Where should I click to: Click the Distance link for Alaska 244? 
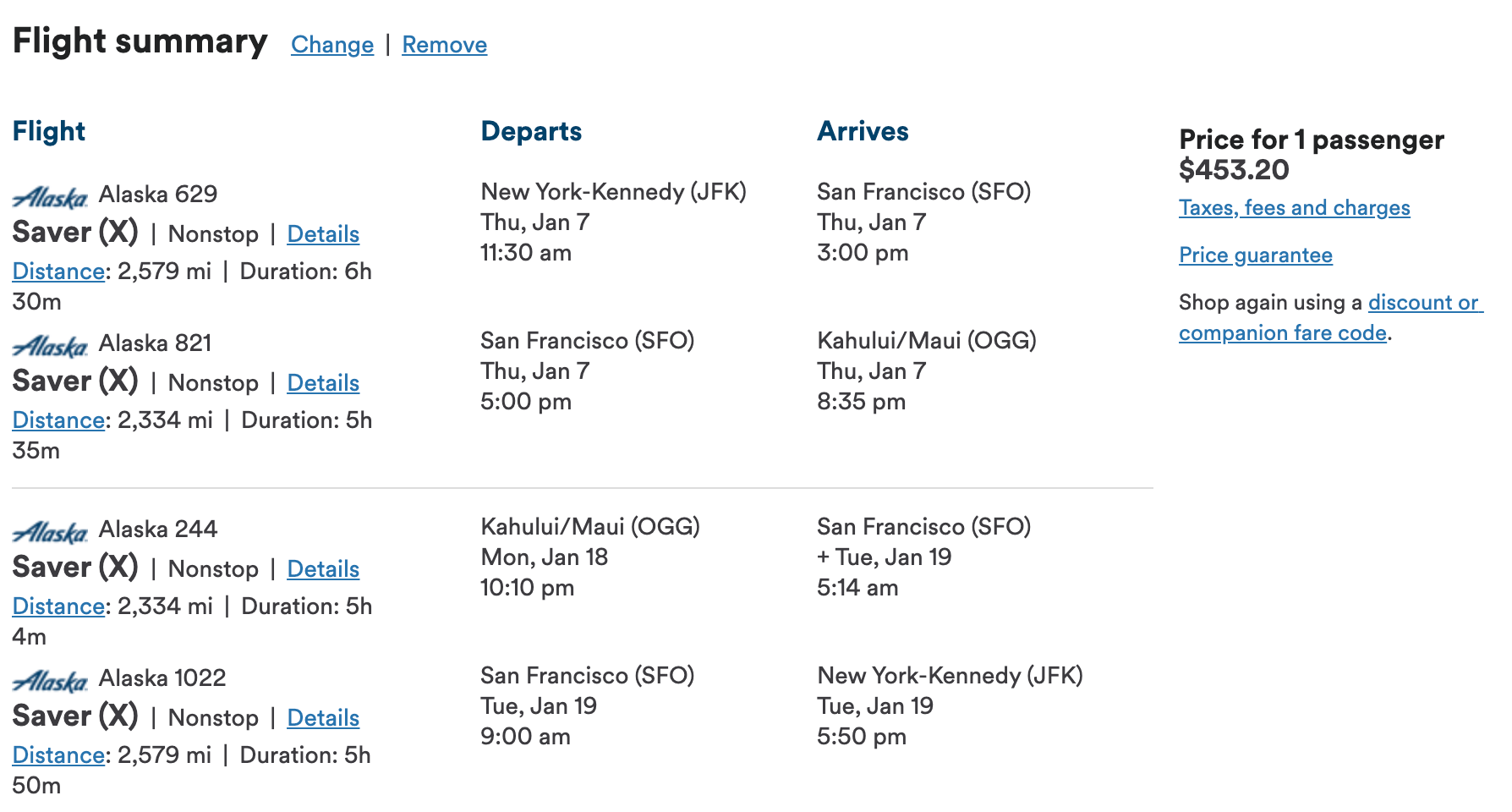point(58,606)
